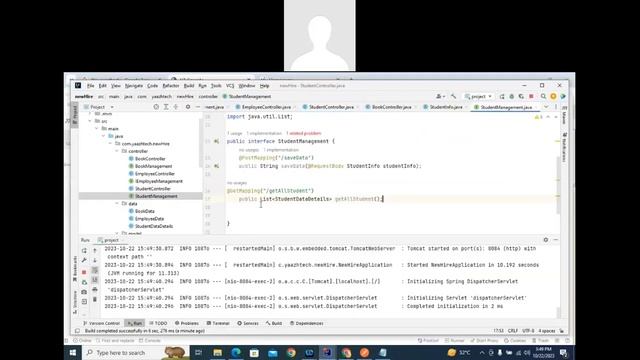Click Select Opened File target icon in Project panel
The width and height of the screenshot is (640, 360).
(156, 107)
